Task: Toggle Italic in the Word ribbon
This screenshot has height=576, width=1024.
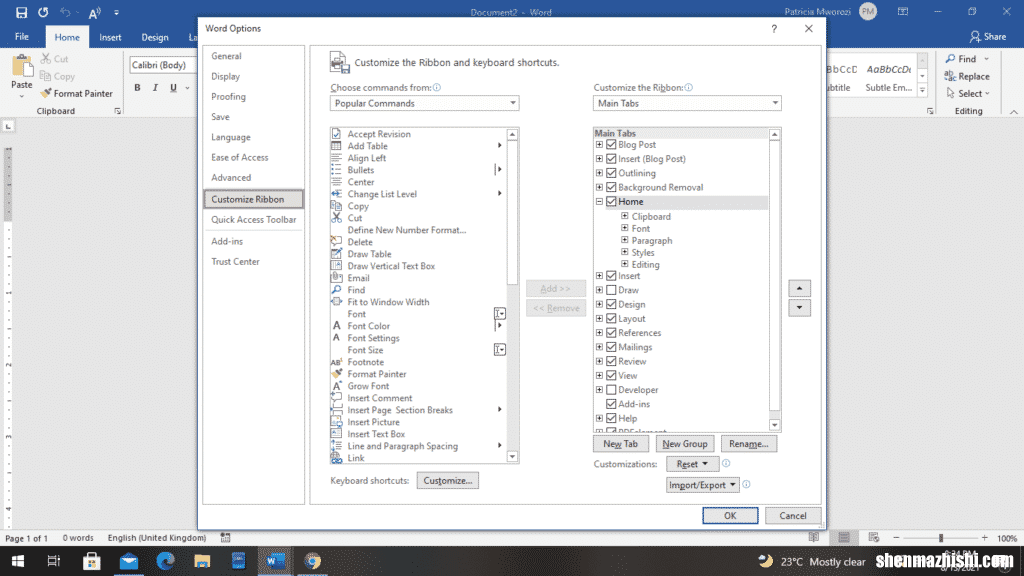Action: [155, 88]
